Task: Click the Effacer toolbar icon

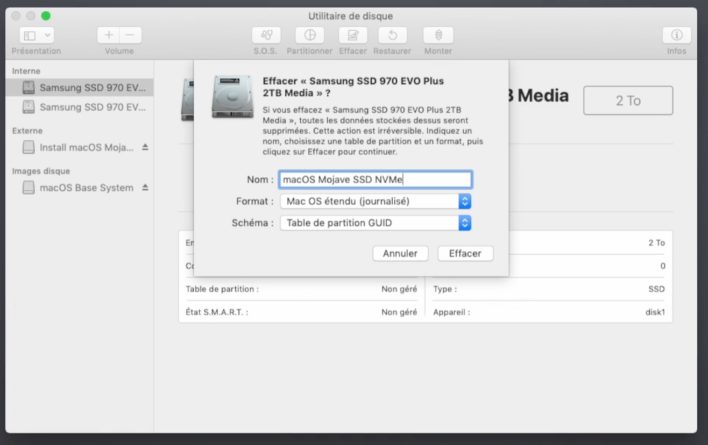Action: (x=353, y=35)
